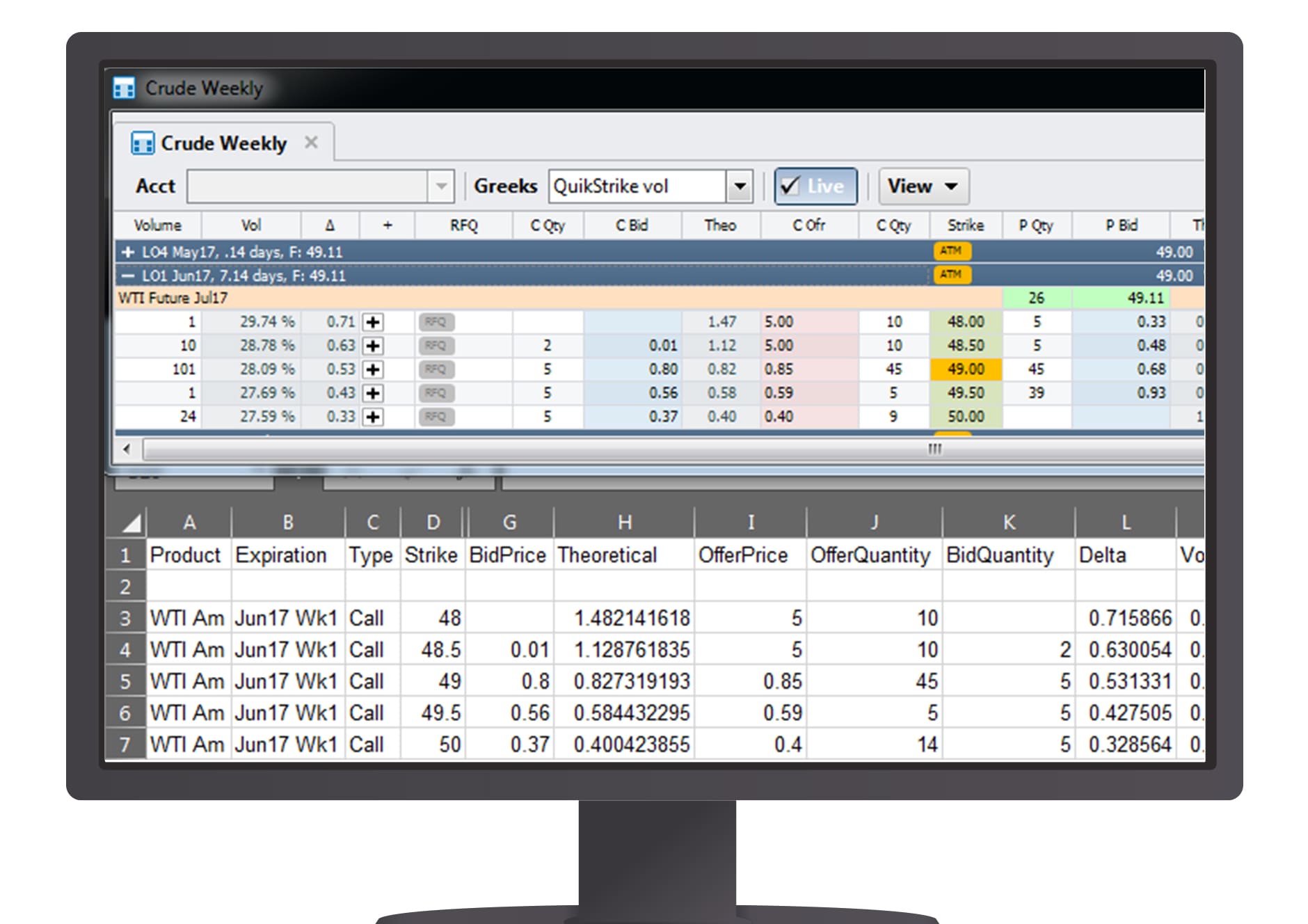Open the View dropdown menu
The width and height of the screenshot is (1308, 924).
point(923,186)
